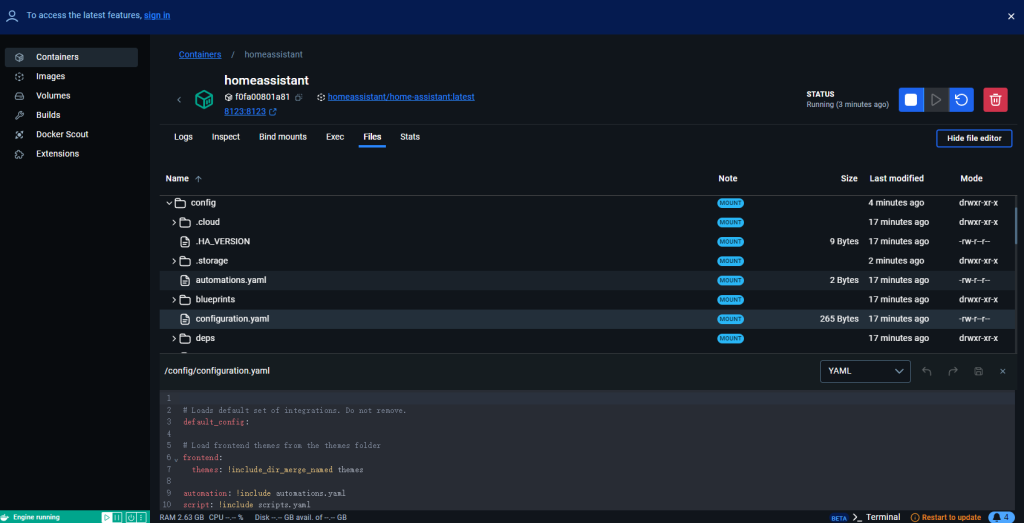Expand the .storage folder
Image resolution: width=1024 pixels, height=523 pixels.
(174, 261)
